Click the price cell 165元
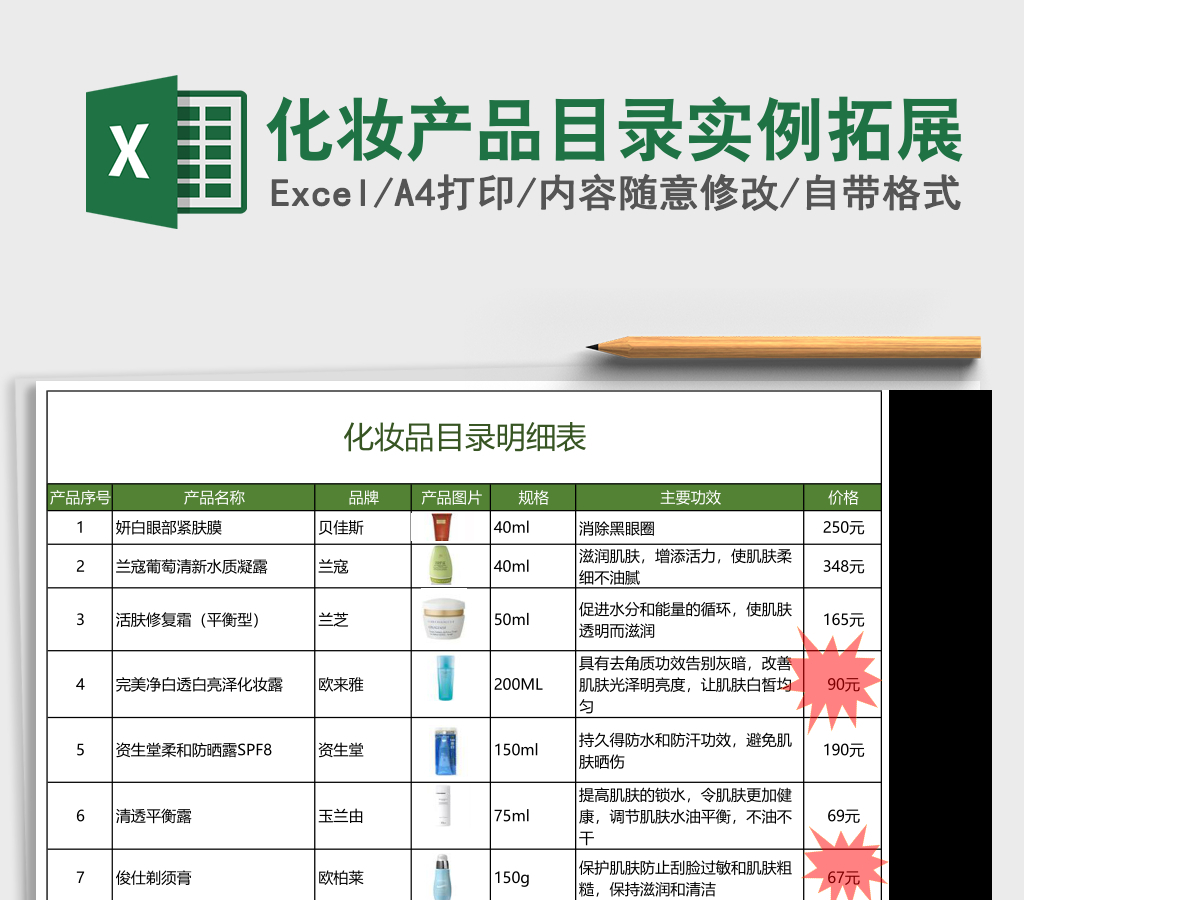 point(843,619)
